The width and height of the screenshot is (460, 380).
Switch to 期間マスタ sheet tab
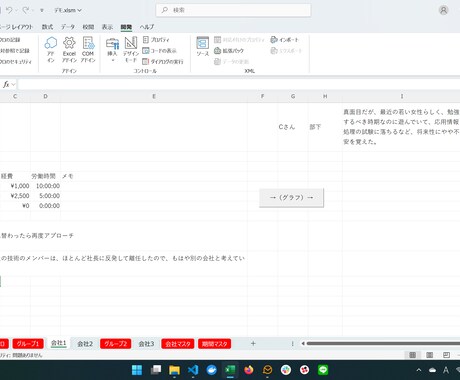pyautogui.click(x=214, y=344)
